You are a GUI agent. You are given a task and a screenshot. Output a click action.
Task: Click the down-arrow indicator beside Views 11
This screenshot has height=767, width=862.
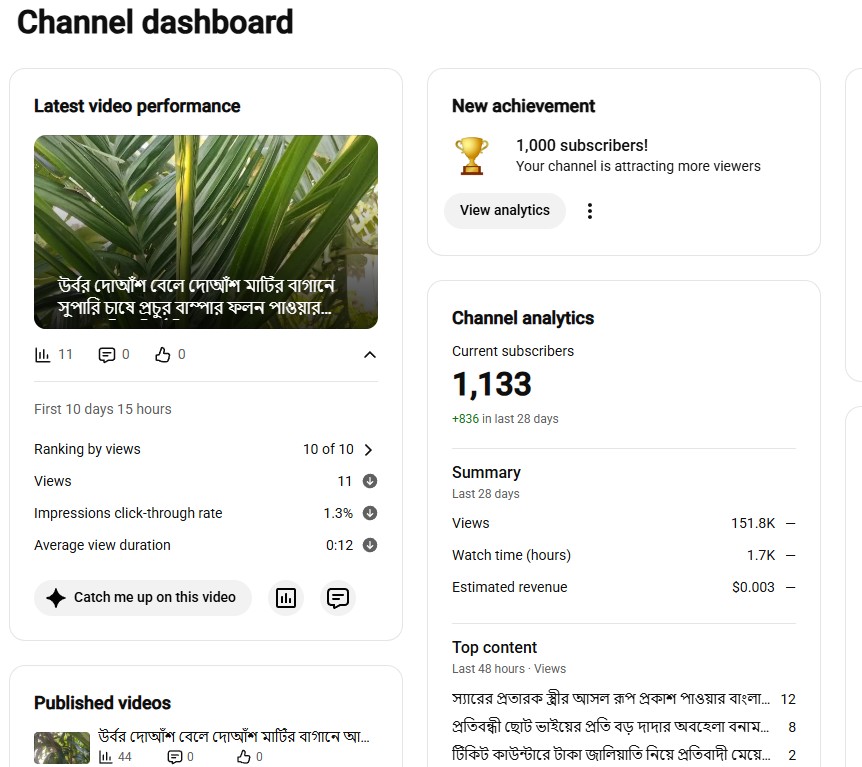[x=370, y=481]
